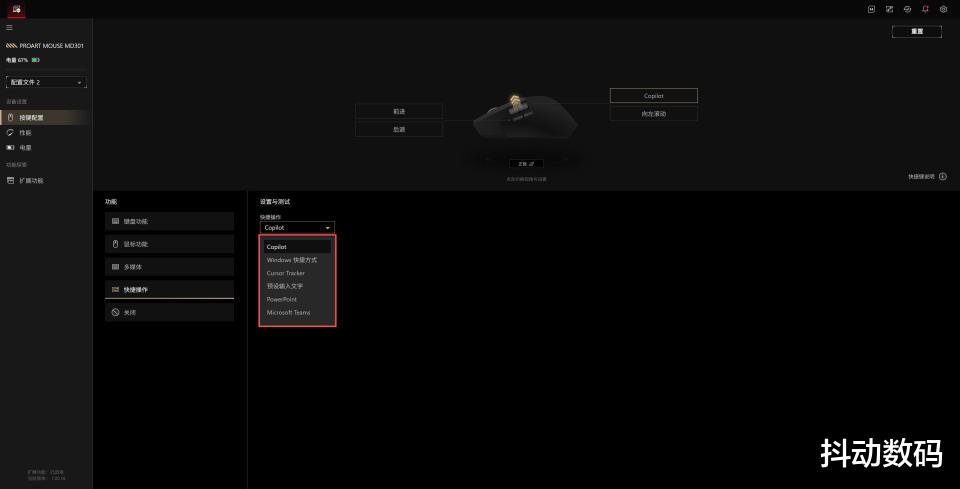960x489 pixels.
Task: Pick Copilot in the open dropdown list
Action: 297,247
